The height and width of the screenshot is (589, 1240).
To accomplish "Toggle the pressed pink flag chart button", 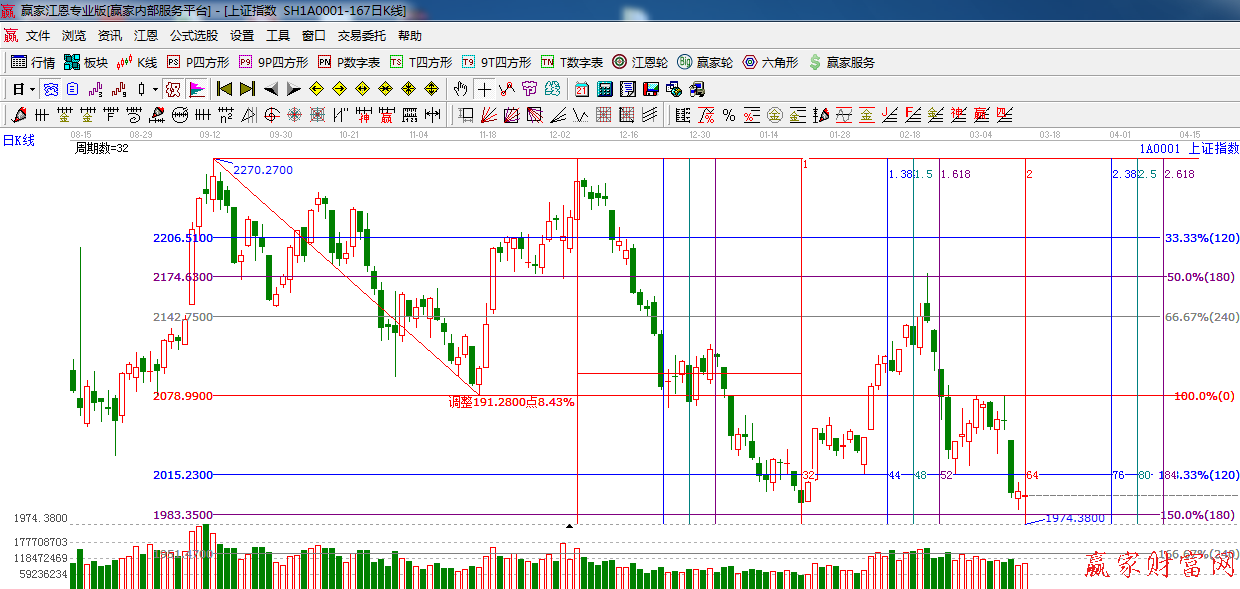I will pos(196,89).
